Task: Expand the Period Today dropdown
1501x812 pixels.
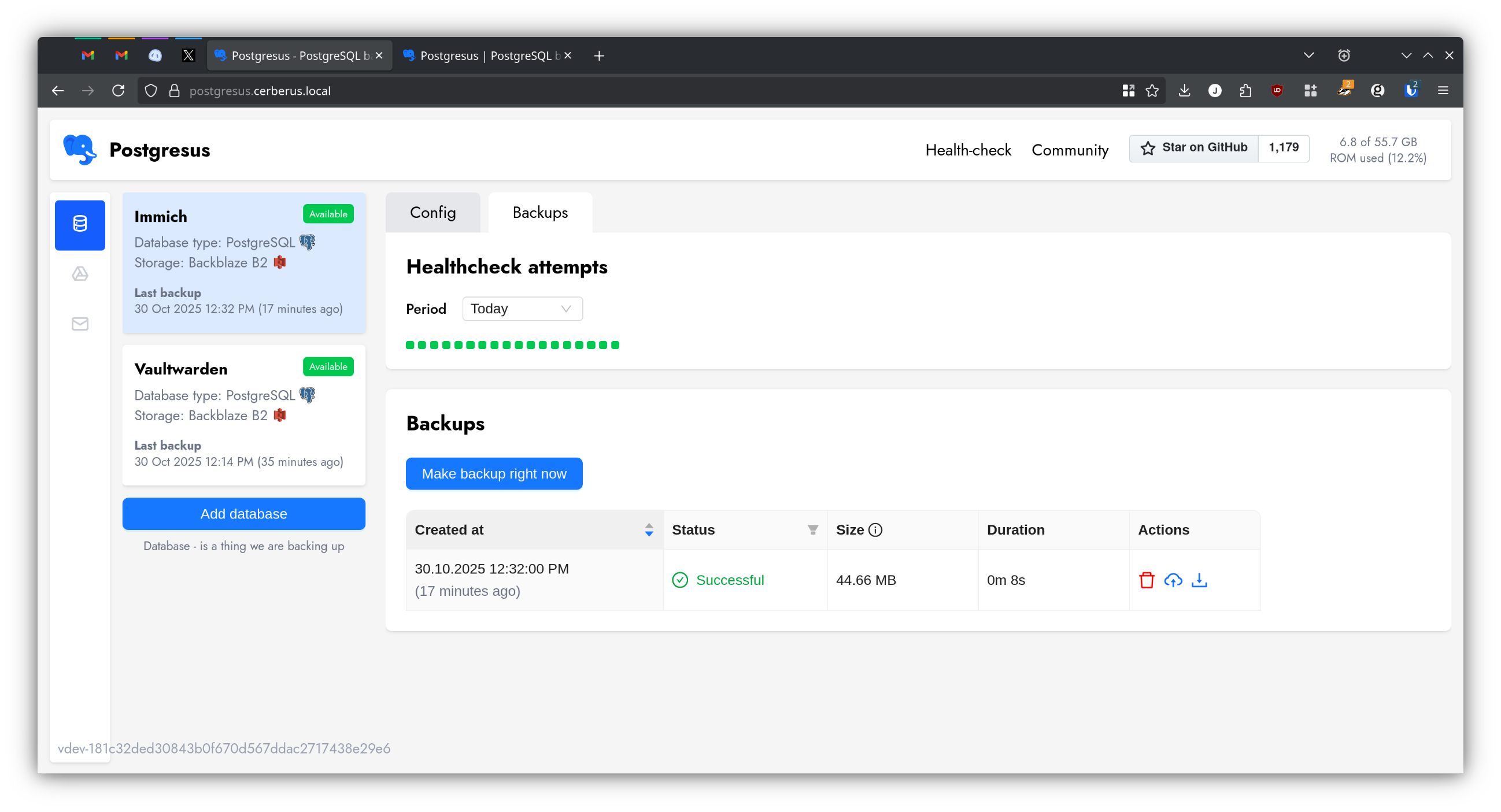Action: (x=522, y=309)
